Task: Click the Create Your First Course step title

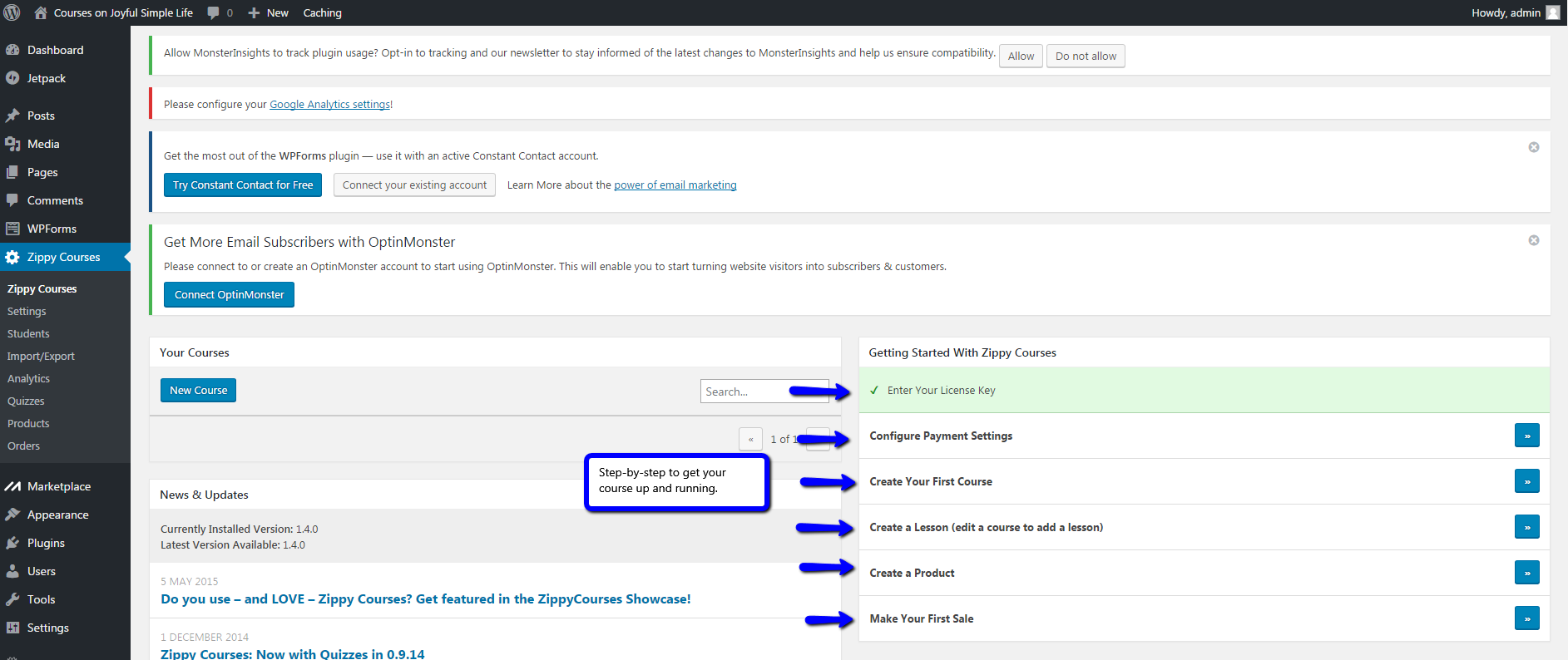Action: (931, 481)
